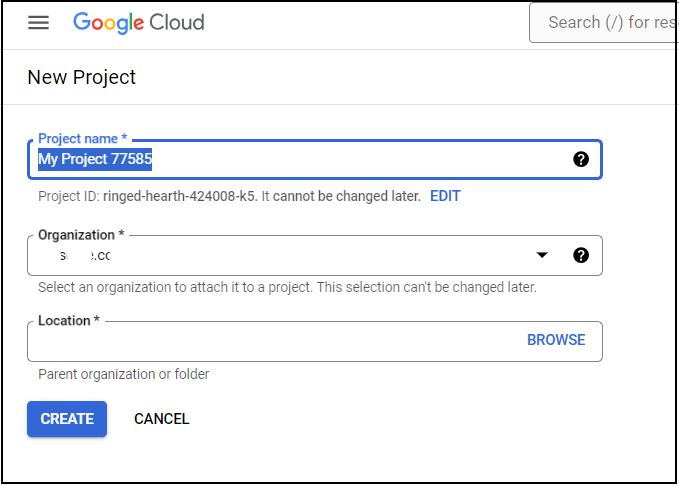The height and width of the screenshot is (486, 679).
Task: Open the hamburger navigation menu
Action: click(x=39, y=23)
